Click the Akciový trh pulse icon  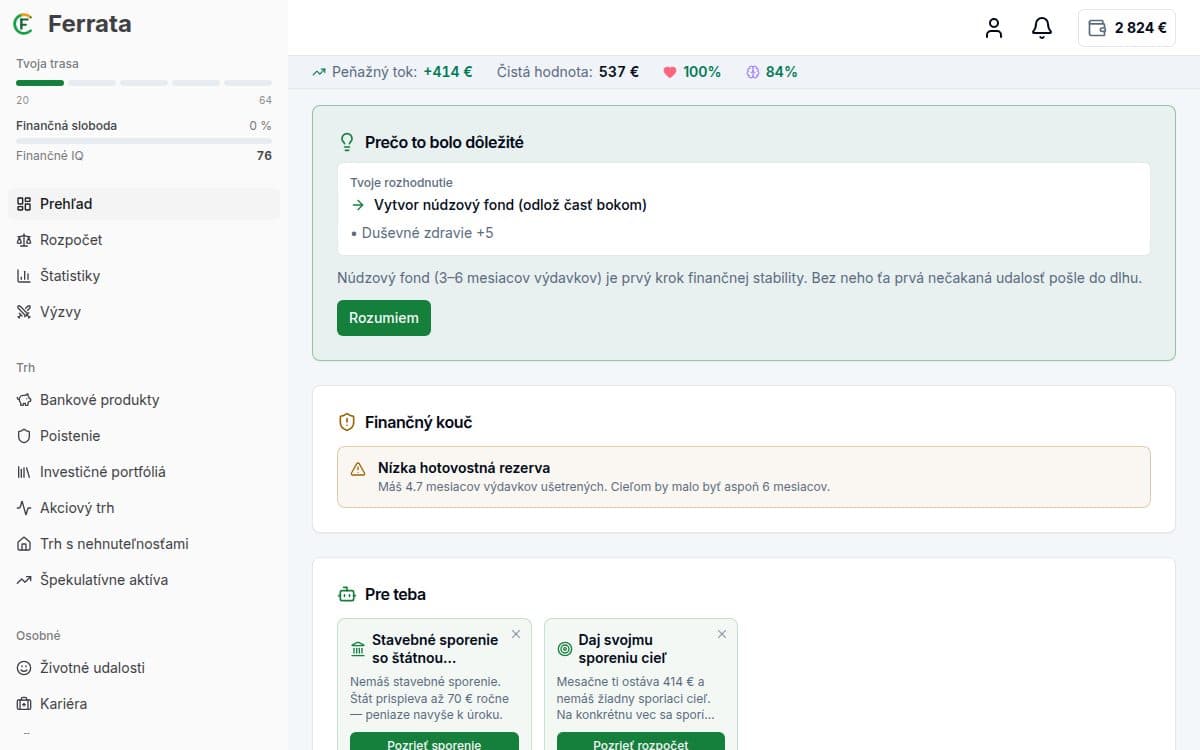click(x=24, y=508)
